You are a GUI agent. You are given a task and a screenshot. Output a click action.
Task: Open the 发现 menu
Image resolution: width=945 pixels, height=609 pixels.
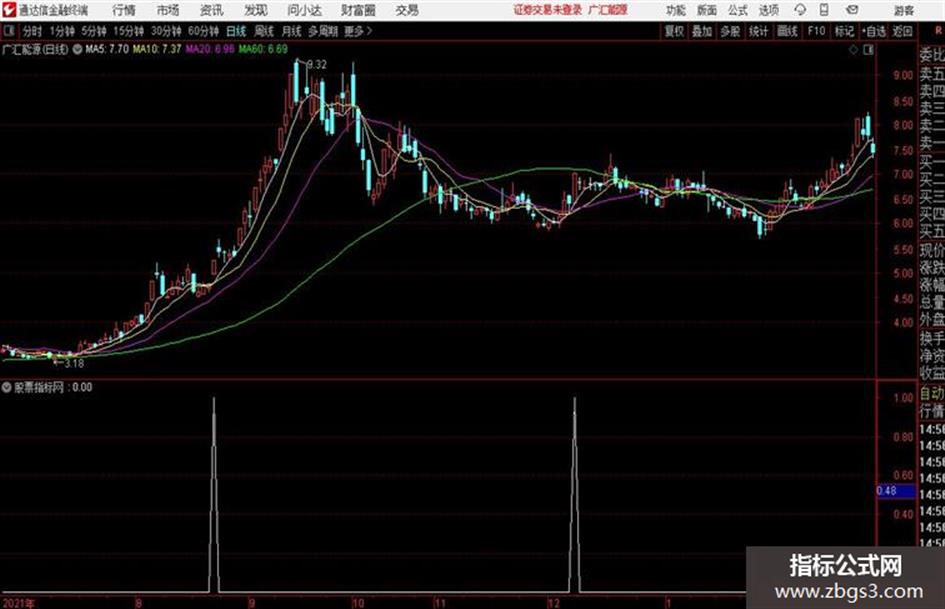coord(256,10)
